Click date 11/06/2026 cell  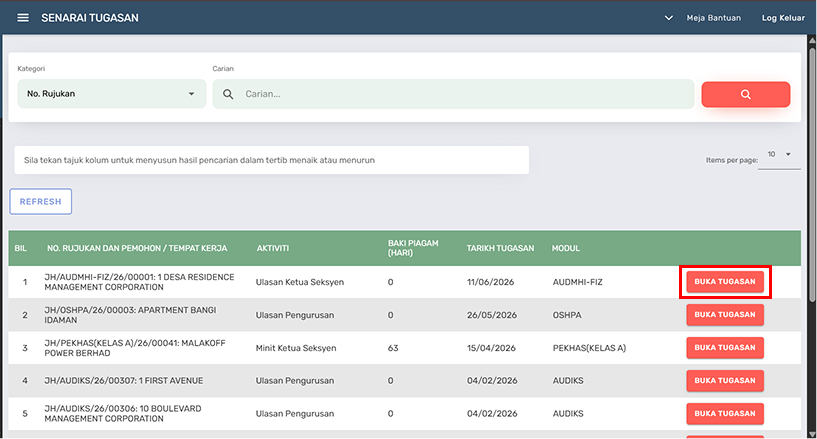click(x=490, y=282)
